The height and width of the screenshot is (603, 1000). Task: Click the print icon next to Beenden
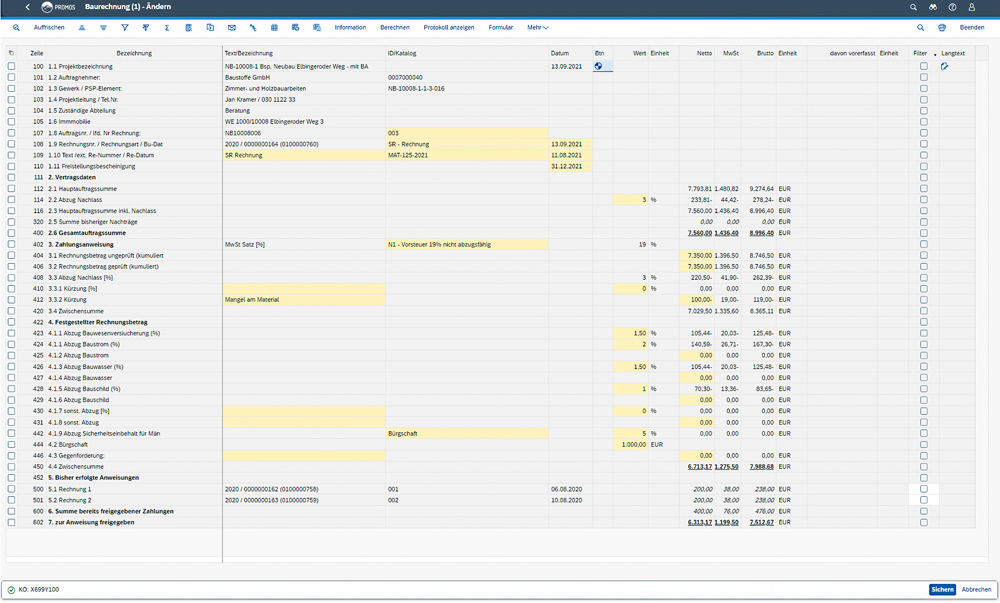point(941,28)
